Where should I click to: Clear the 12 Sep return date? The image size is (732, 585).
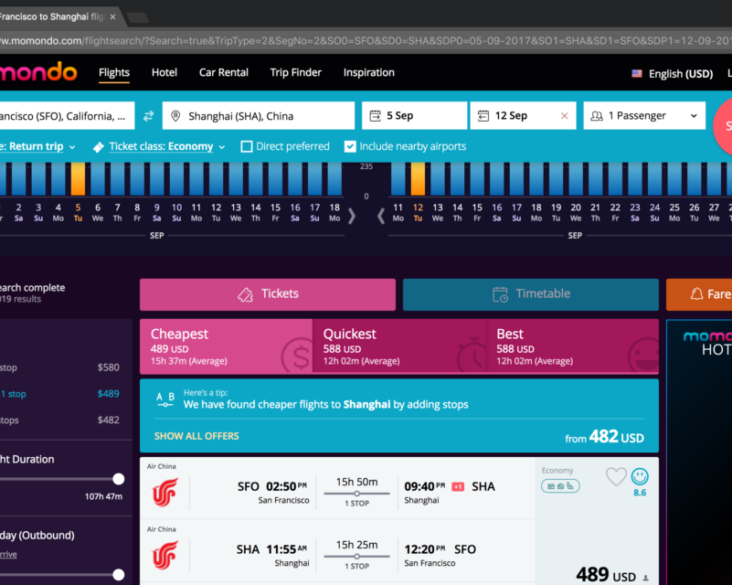[x=564, y=116]
